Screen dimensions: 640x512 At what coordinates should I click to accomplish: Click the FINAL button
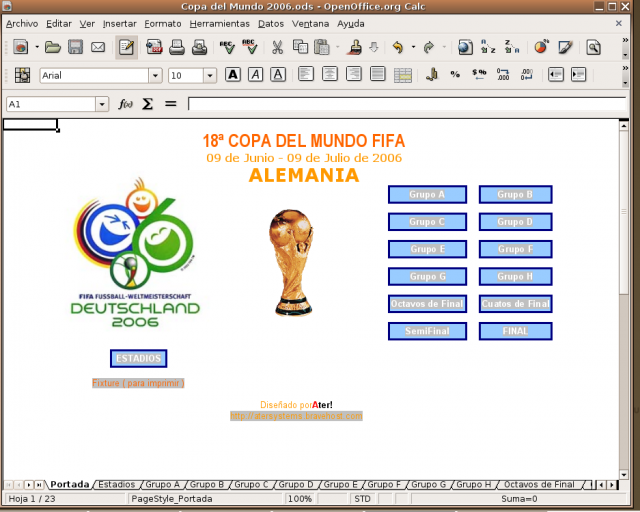[x=516, y=331]
